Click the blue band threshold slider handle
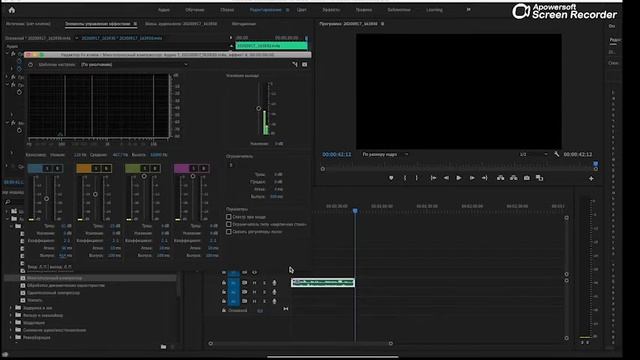 click(x=47, y=198)
